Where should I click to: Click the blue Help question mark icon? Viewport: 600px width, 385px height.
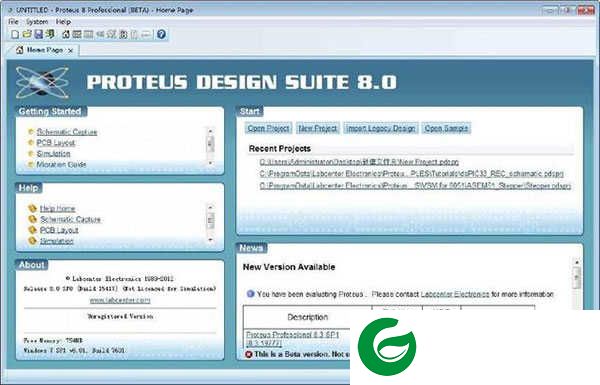(161, 34)
